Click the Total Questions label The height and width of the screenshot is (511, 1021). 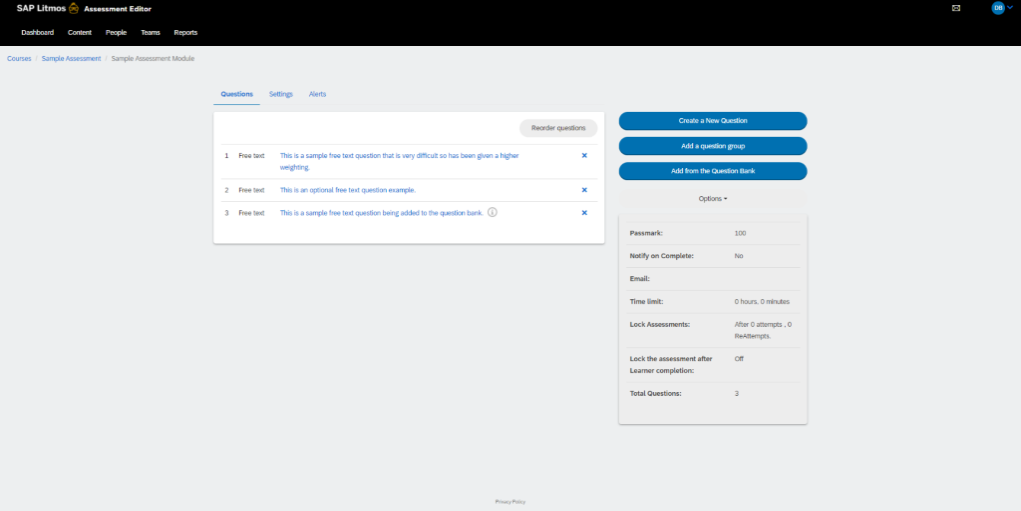656,394
